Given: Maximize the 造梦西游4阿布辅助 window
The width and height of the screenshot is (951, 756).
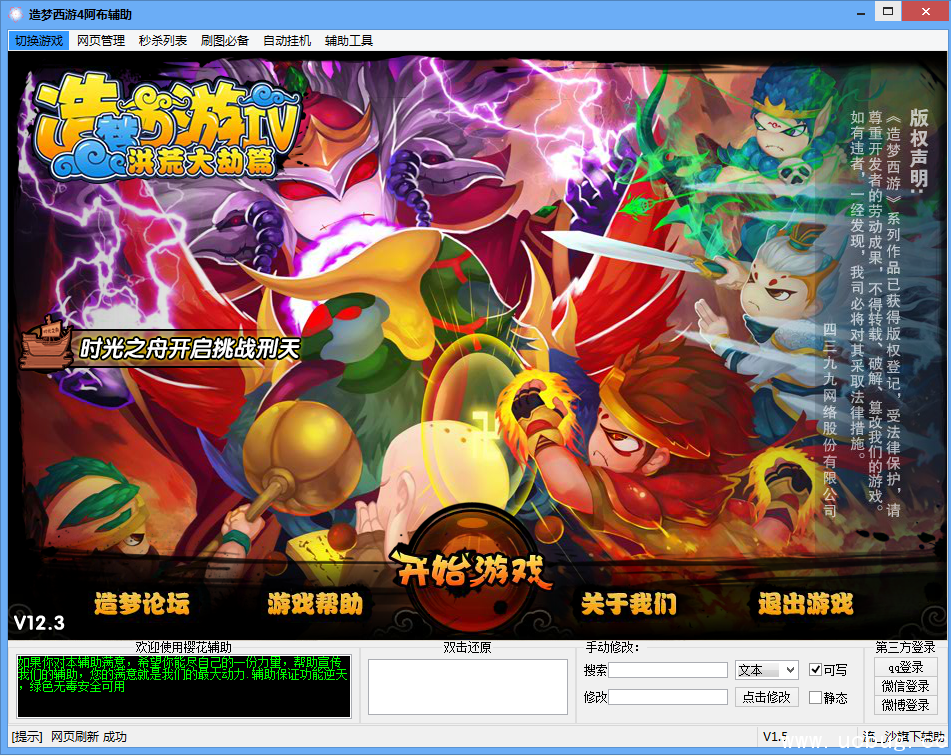Looking at the screenshot, I should click(x=888, y=12).
